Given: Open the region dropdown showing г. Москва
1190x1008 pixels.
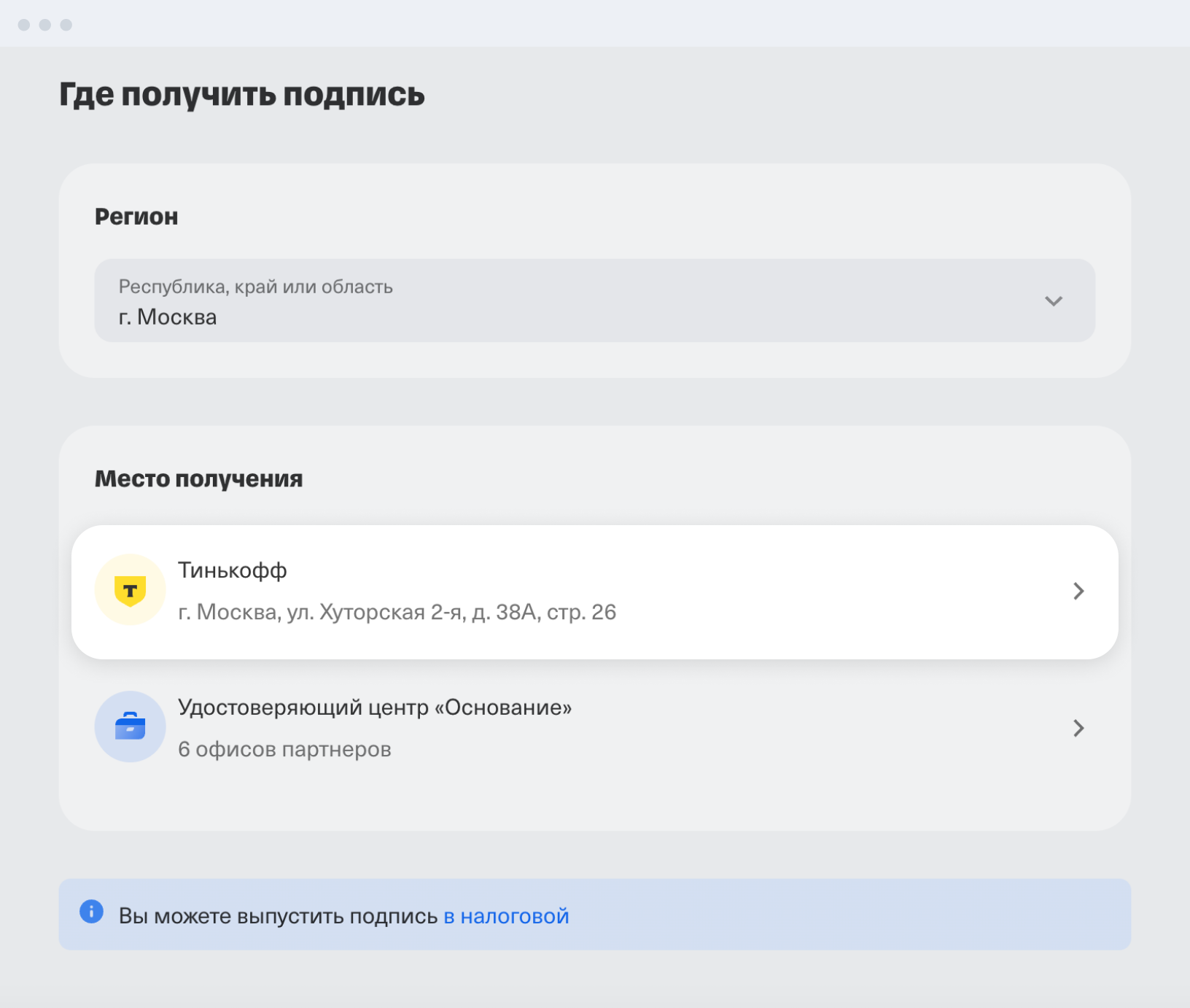Looking at the screenshot, I should tap(594, 301).
